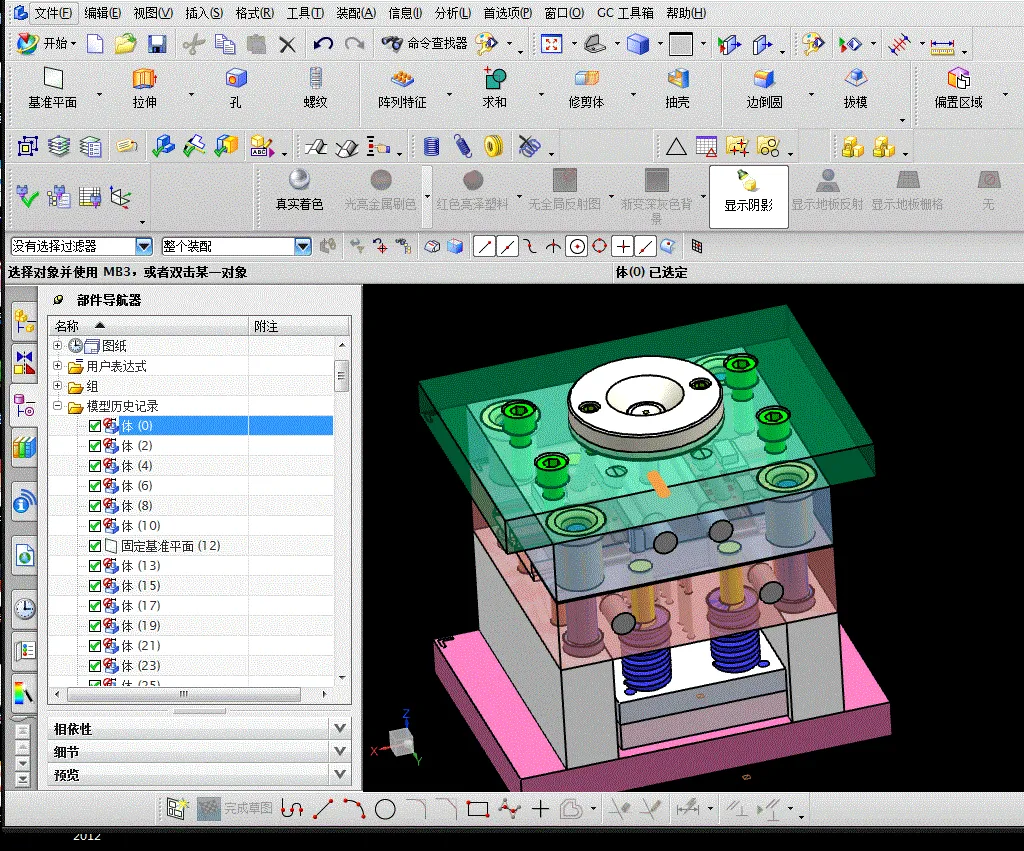Uncheck the 体 (6) checkbox

[x=95, y=486]
